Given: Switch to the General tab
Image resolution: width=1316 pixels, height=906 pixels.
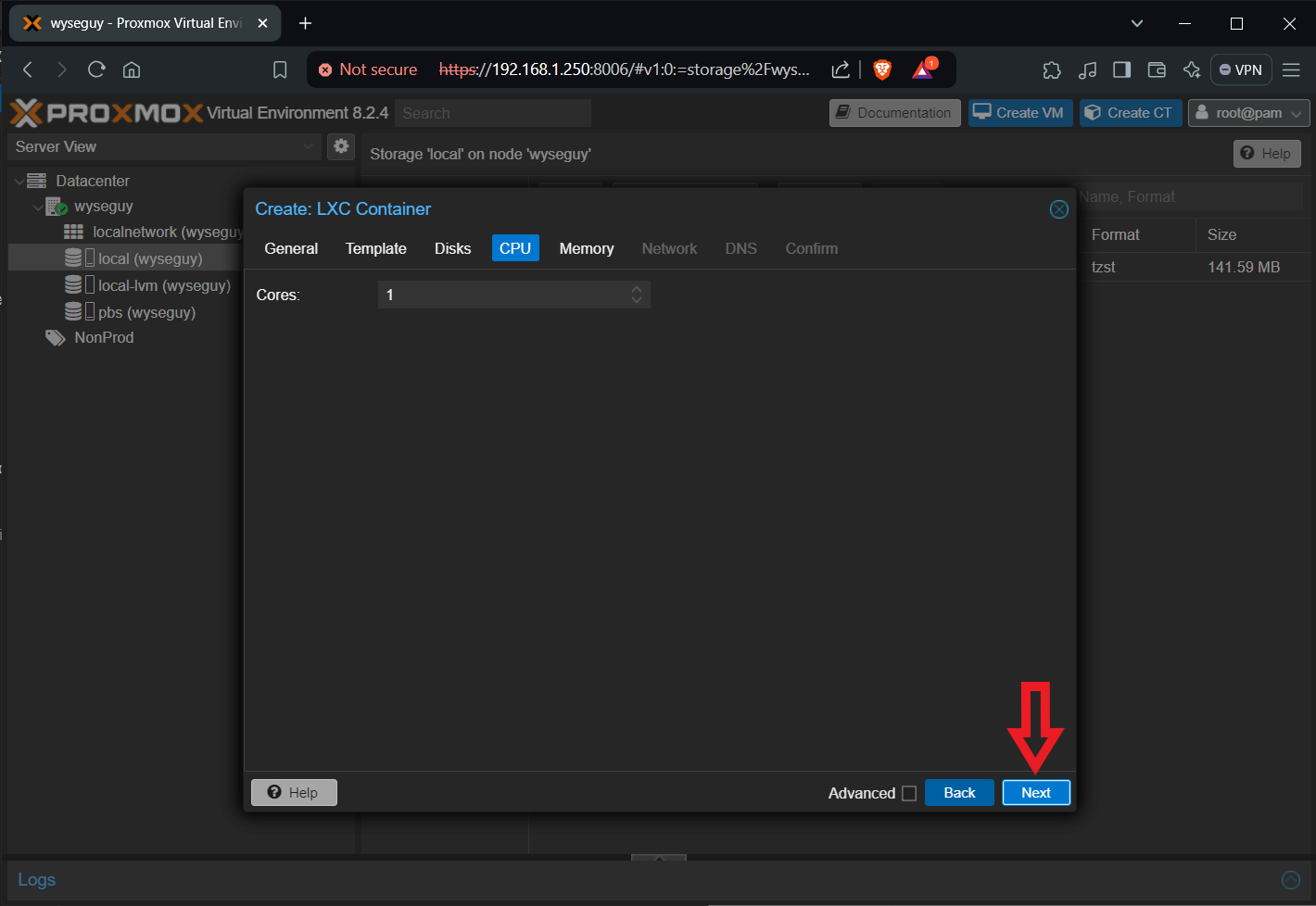Looking at the screenshot, I should pyautogui.click(x=291, y=248).
